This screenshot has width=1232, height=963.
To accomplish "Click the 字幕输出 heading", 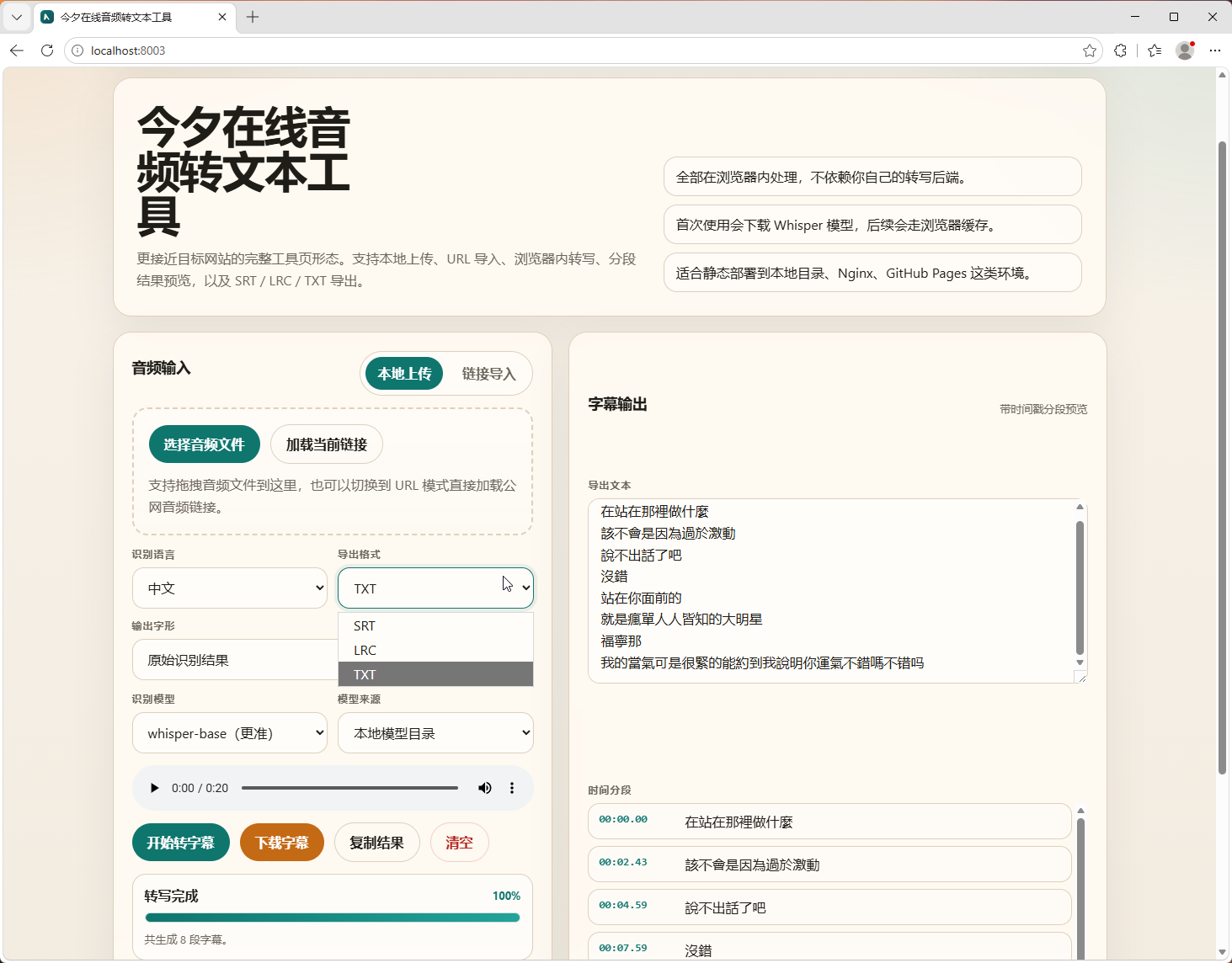I will tap(617, 404).
